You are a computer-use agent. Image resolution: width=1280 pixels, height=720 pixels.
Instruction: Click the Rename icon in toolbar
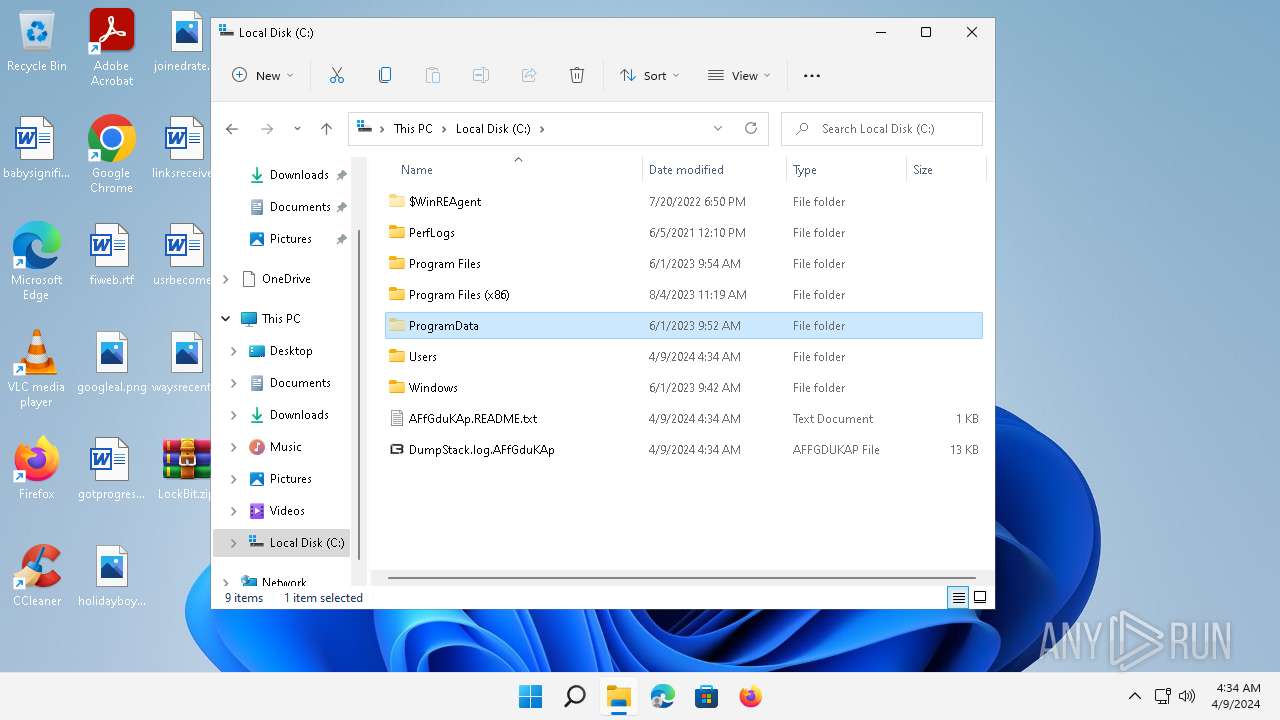[x=481, y=75]
